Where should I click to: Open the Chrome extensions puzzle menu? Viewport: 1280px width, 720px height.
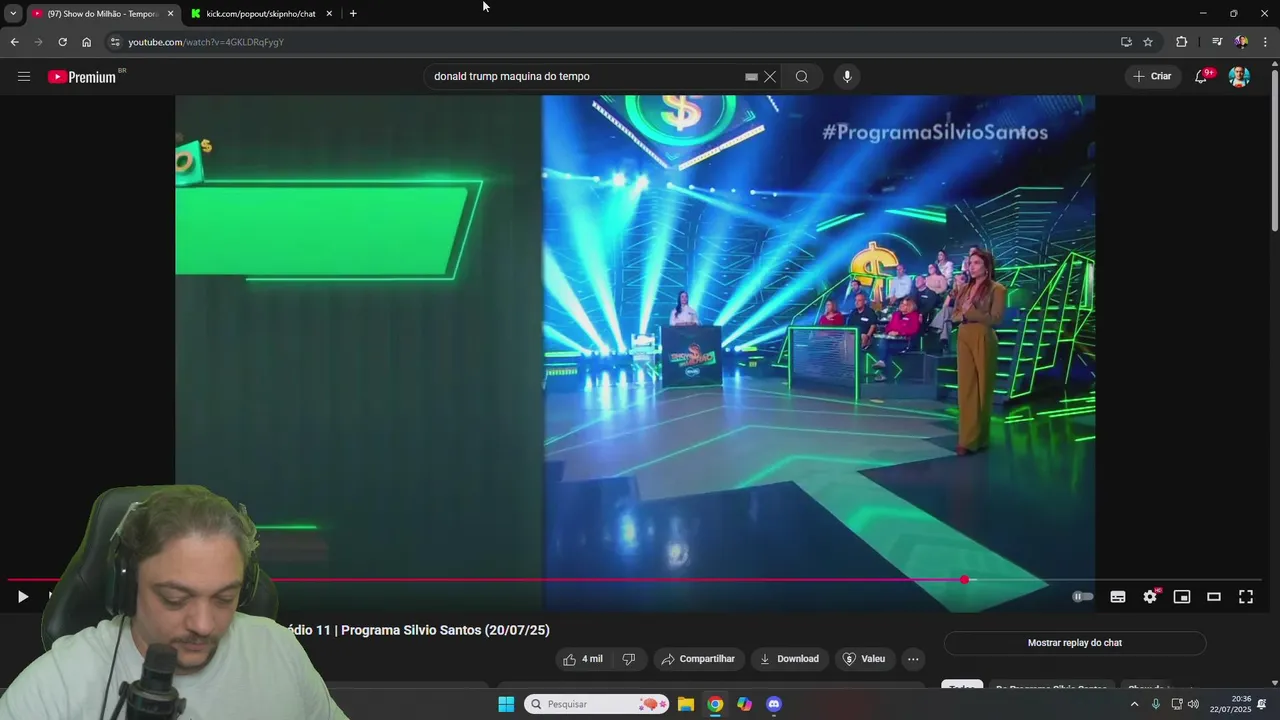point(1182,42)
